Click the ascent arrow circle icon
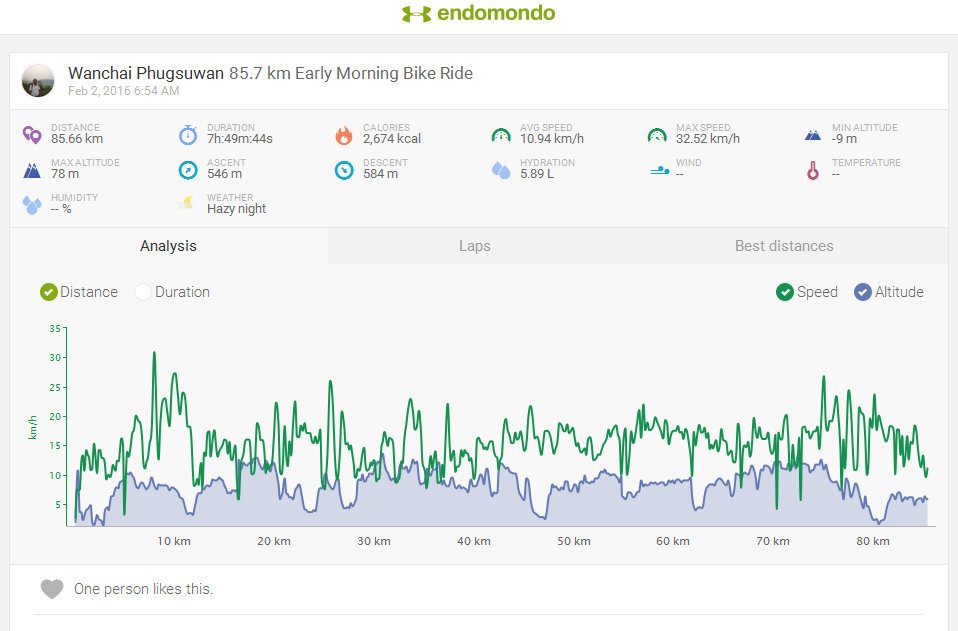 pos(188,170)
